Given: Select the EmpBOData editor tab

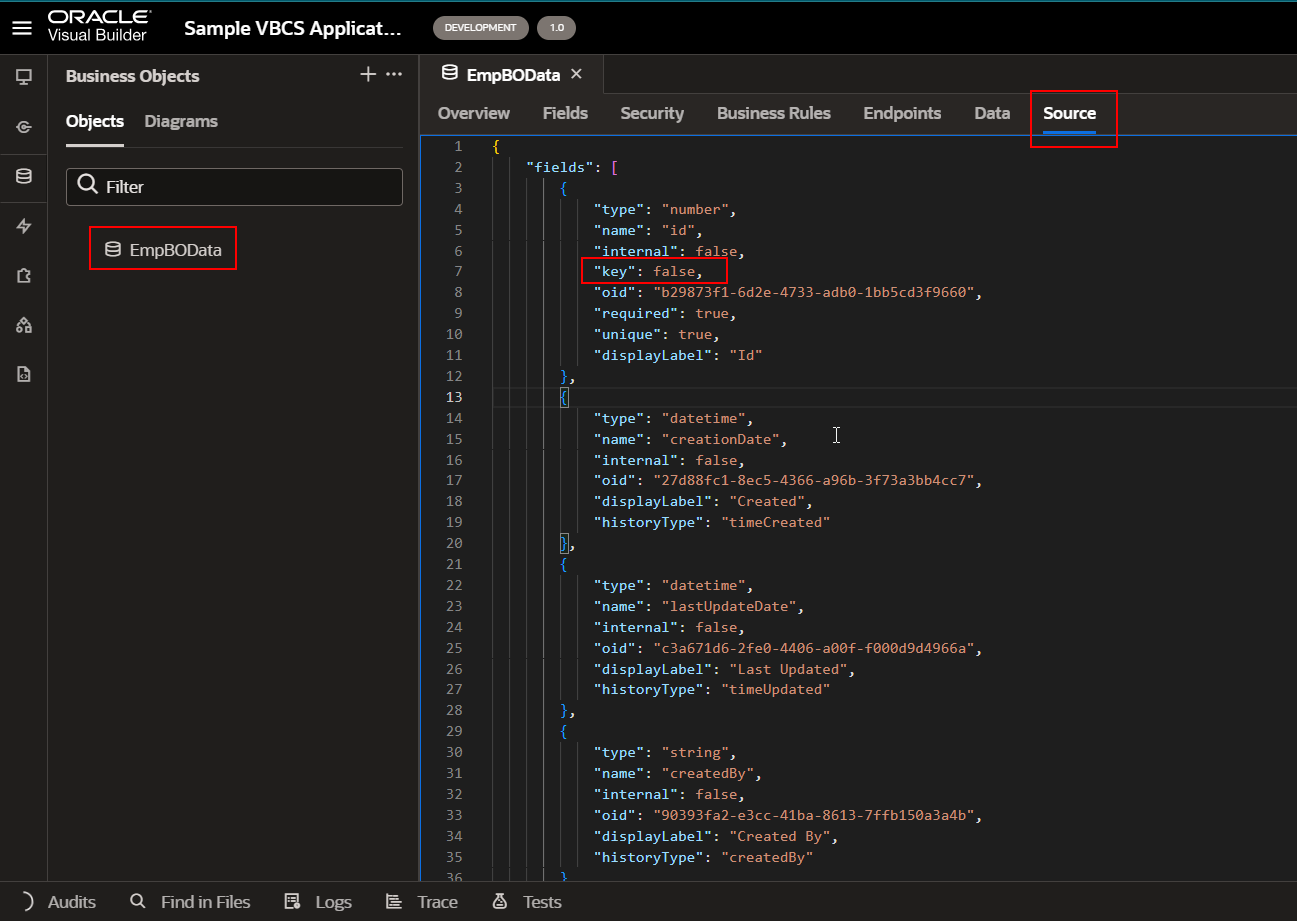Looking at the screenshot, I should point(511,74).
